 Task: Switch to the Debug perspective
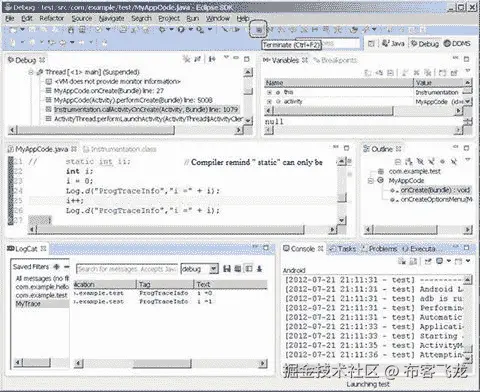[x=425, y=44]
